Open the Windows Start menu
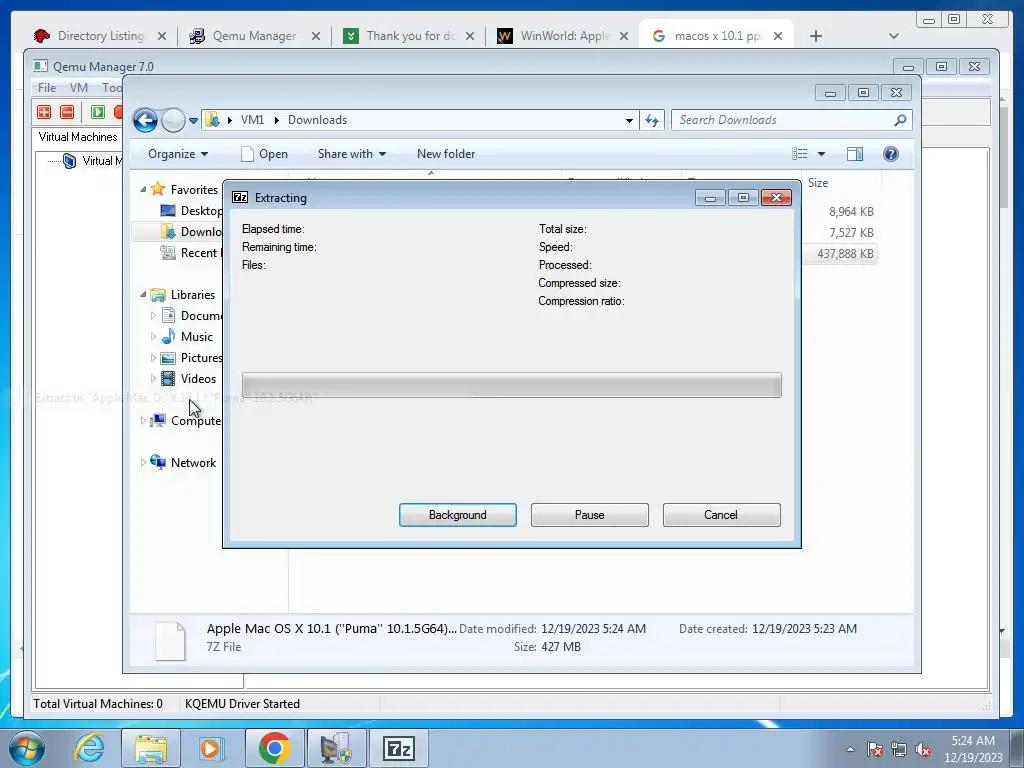Image resolution: width=1024 pixels, height=768 pixels. tap(26, 748)
